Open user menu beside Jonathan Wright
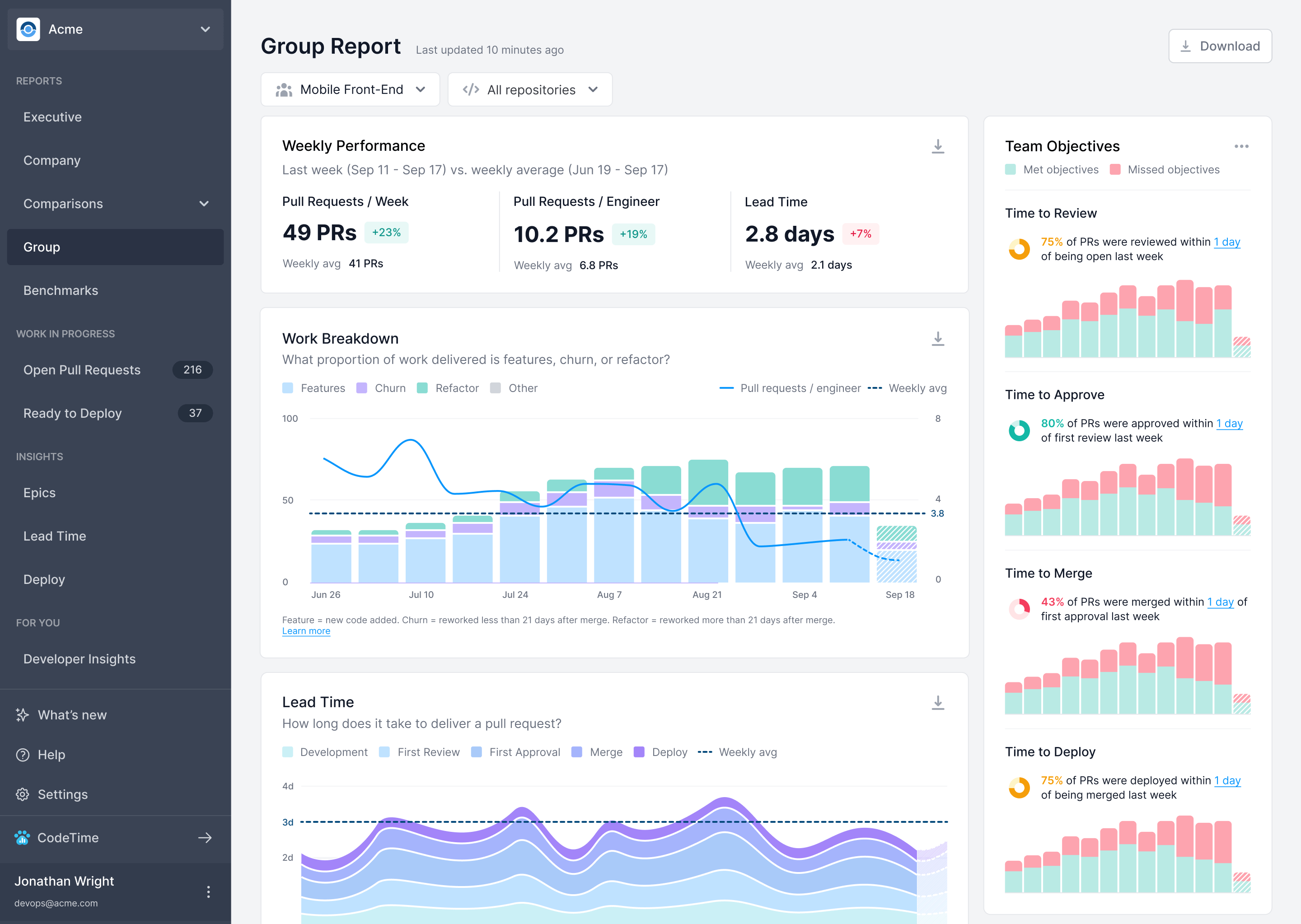The image size is (1301, 924). coord(208,891)
